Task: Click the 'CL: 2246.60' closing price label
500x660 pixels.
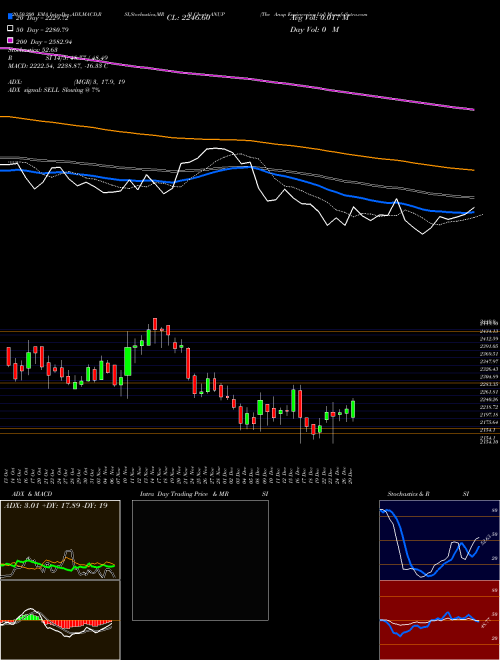Action: pos(188,18)
